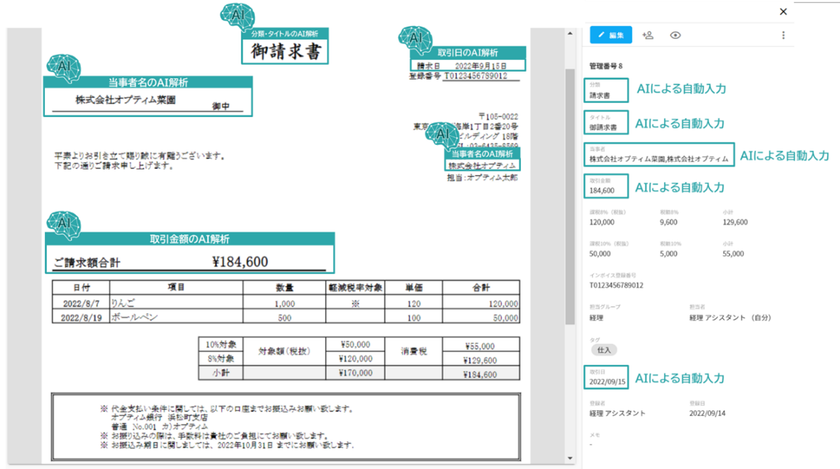The width and height of the screenshot is (840, 469).
Task: Select the 当事者 field with company names
Action: click(659, 154)
